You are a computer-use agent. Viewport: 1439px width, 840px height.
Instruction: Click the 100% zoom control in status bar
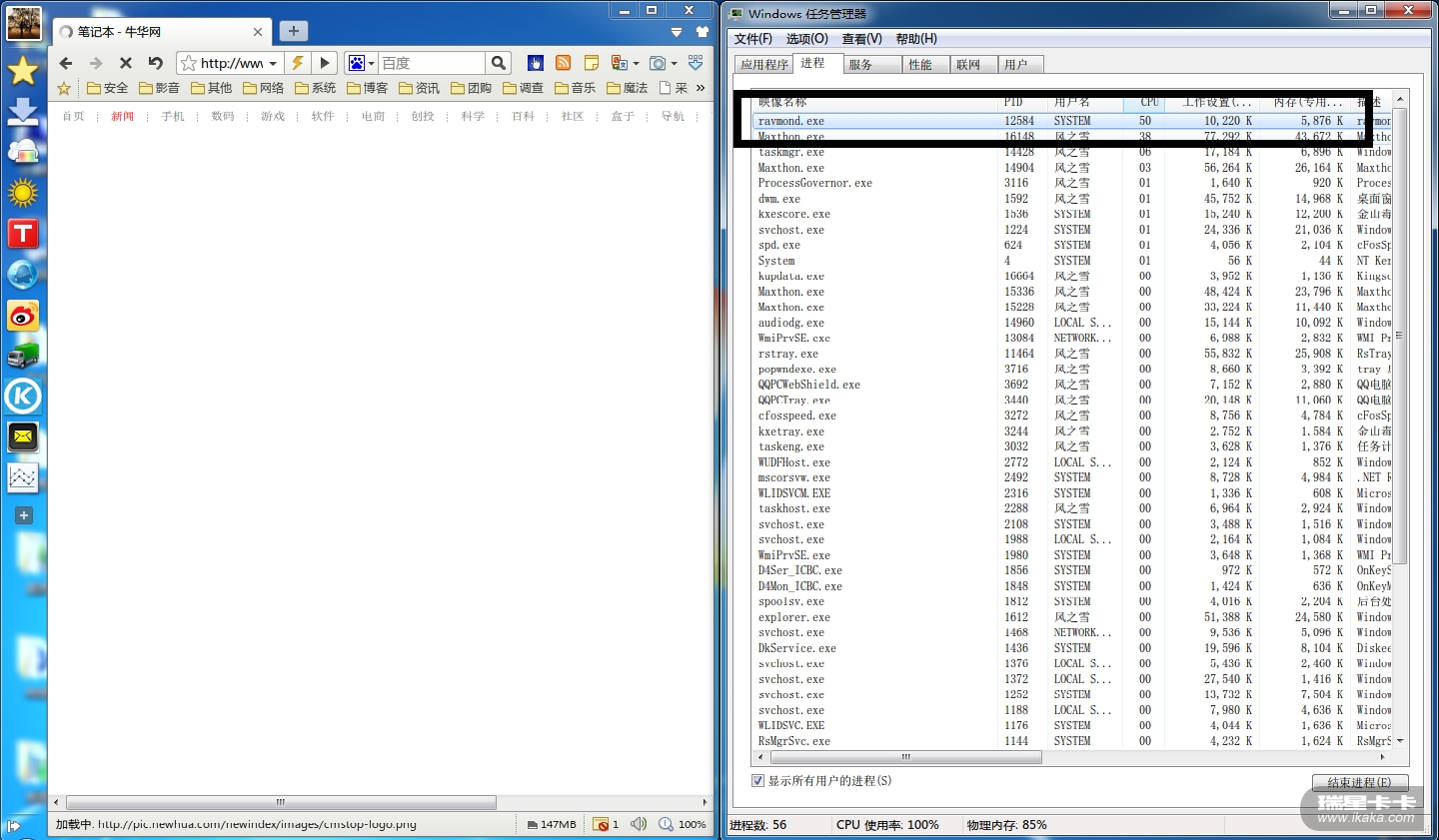point(684,824)
